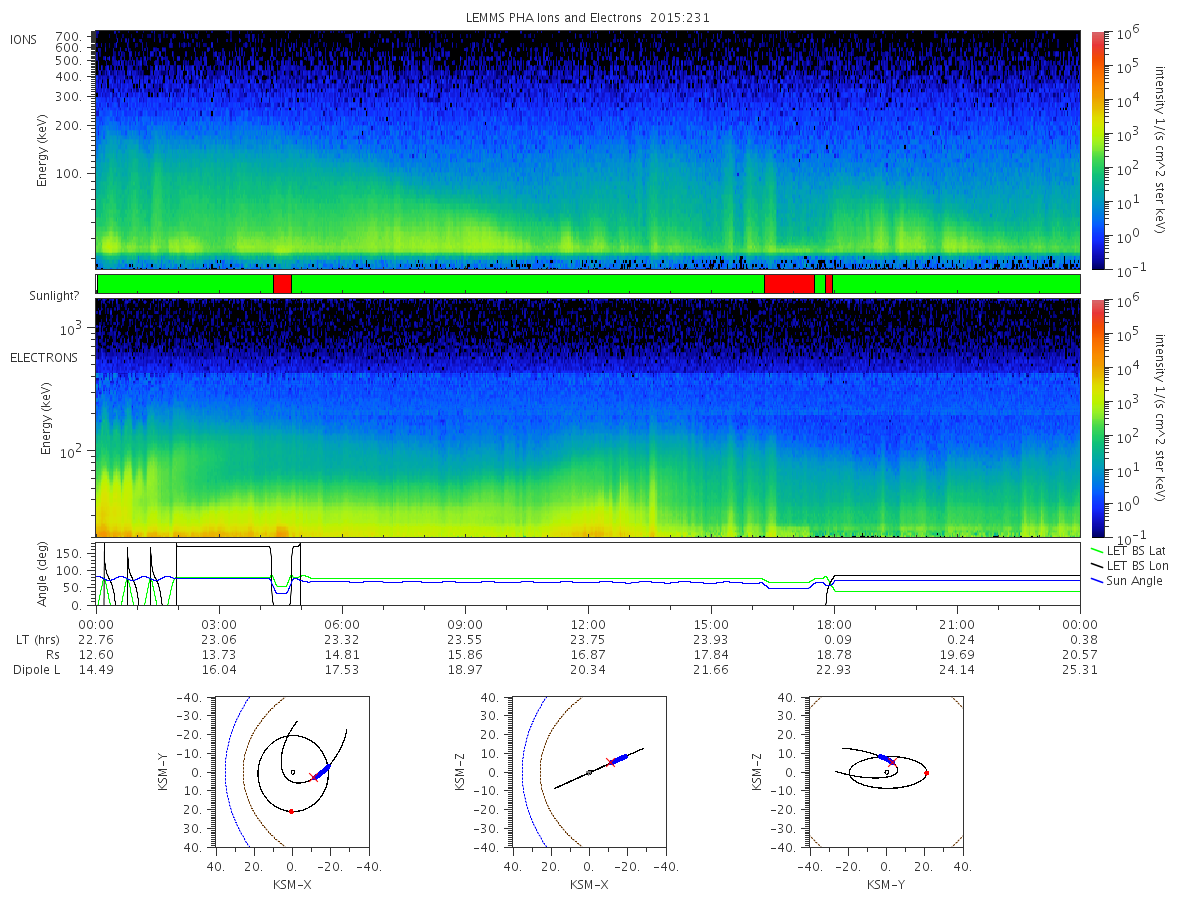The image size is (1200, 900).
Task: Click the Dipole L value 25.31
Action: (x=1080, y=669)
